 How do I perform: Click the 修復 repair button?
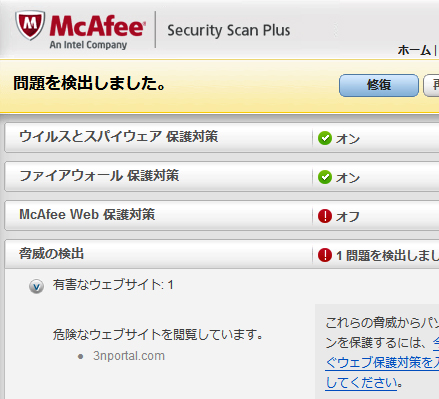[379, 85]
